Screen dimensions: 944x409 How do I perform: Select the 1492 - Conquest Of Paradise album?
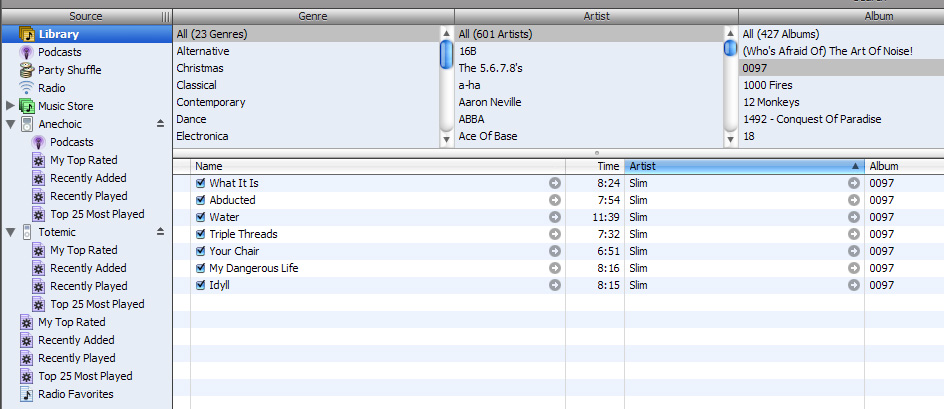pyautogui.click(x=812, y=119)
